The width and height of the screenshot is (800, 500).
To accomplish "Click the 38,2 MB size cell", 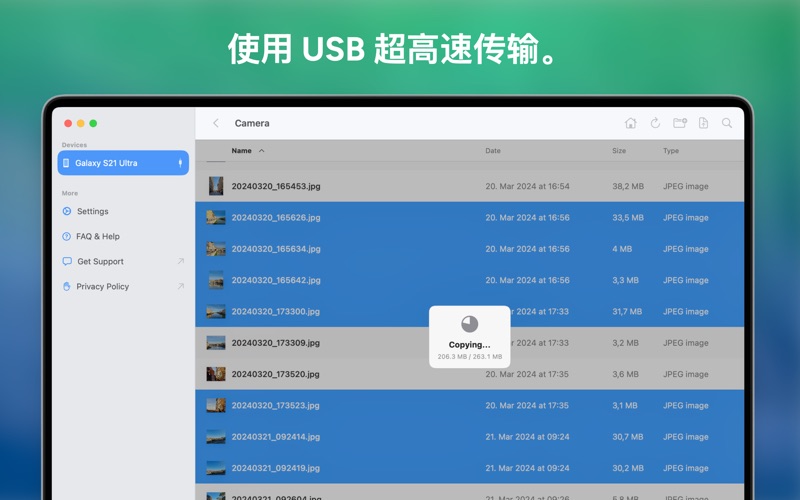I will 628,186.
